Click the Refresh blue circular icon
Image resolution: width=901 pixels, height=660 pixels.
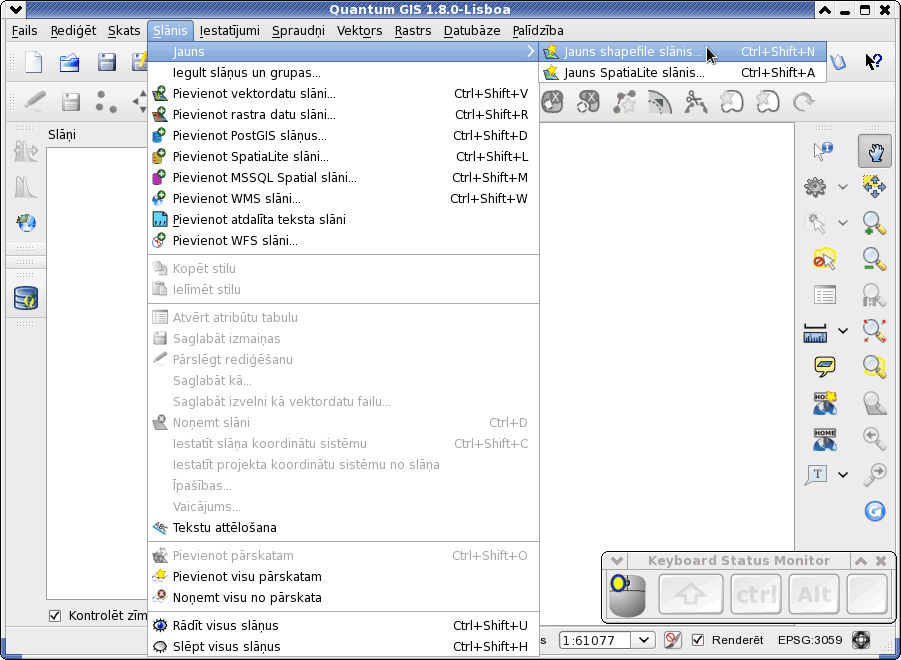[875, 511]
